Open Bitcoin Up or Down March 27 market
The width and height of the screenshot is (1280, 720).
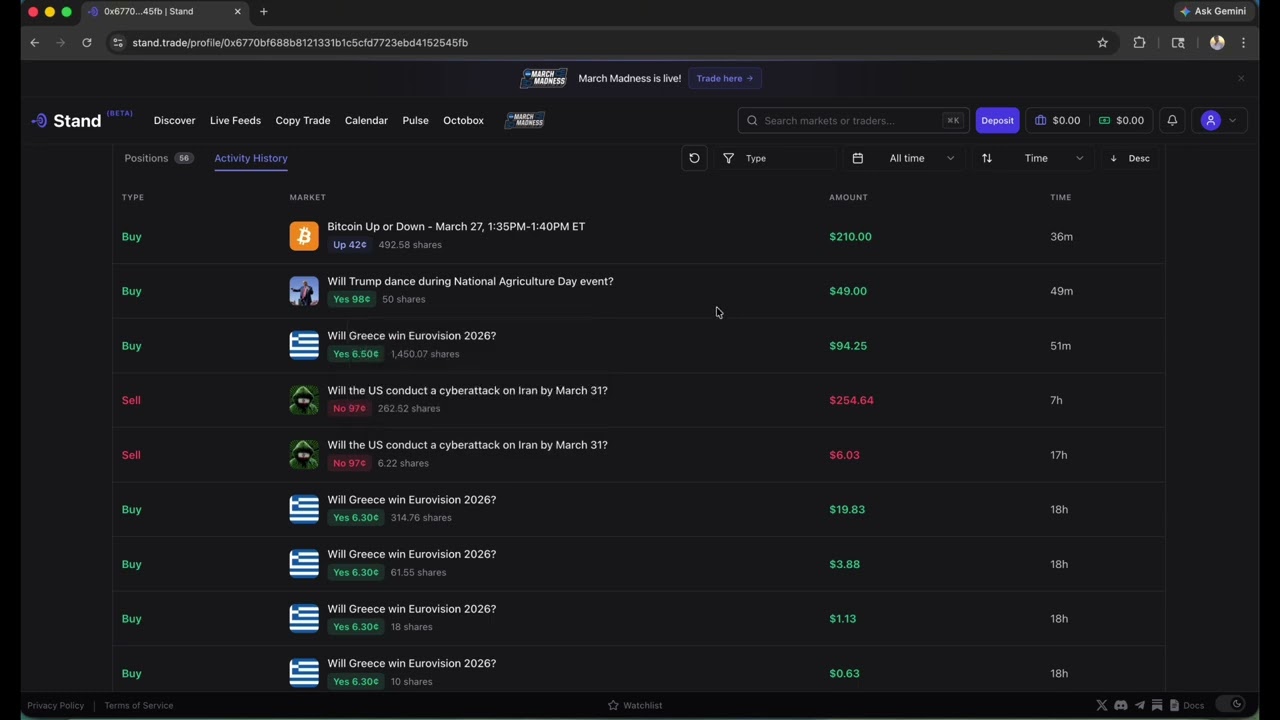(456, 227)
